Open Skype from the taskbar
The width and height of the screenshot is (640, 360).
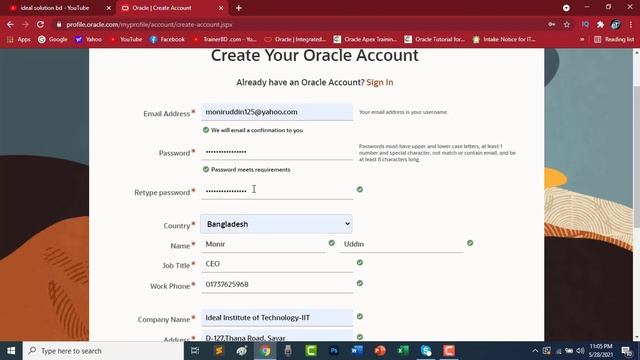[426, 351]
